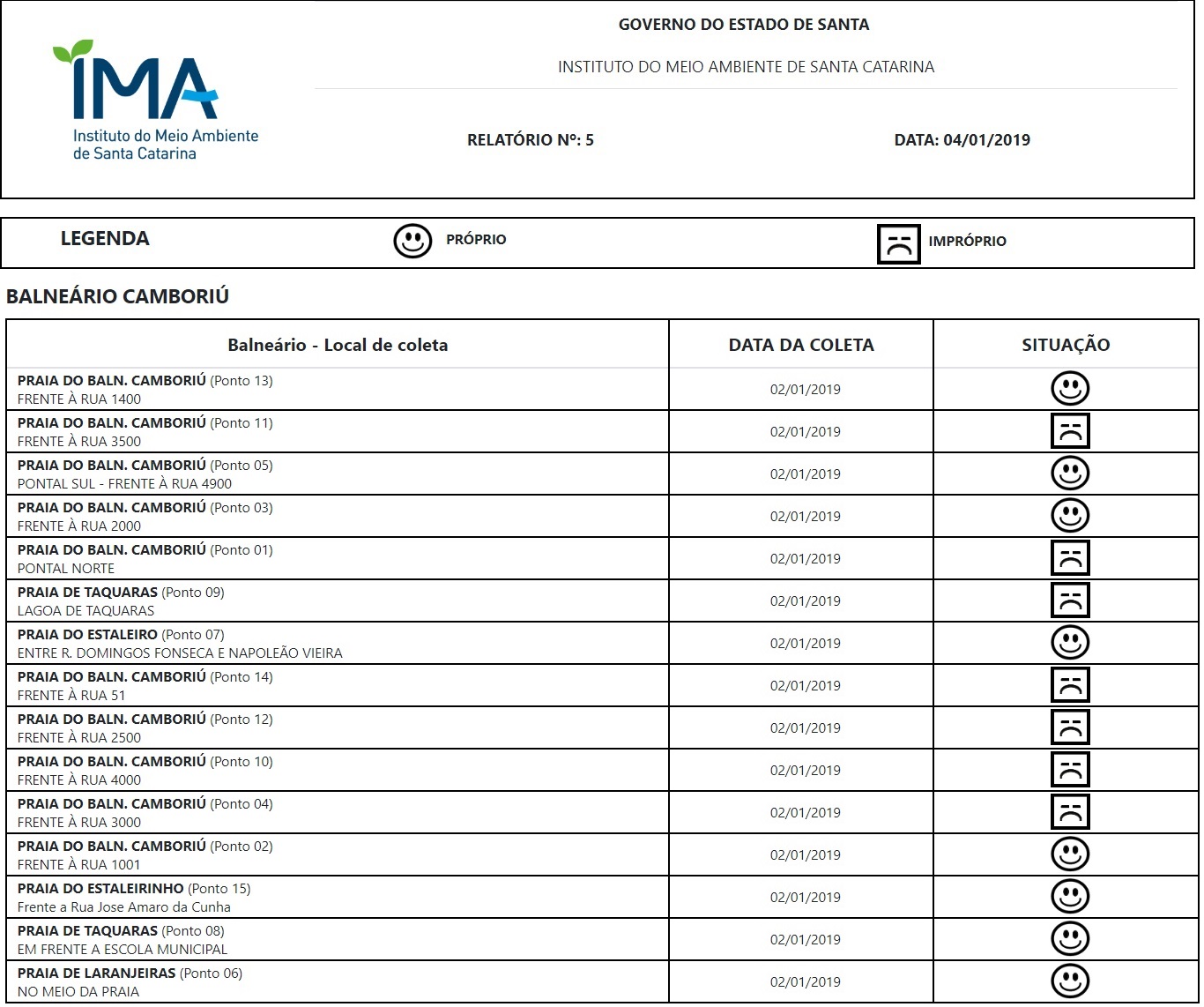Click the IMA institute logo
The width and height of the screenshot is (1204, 1007).
155,100
